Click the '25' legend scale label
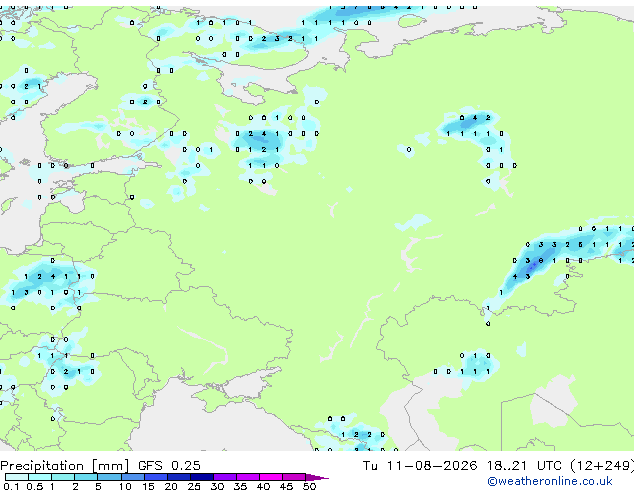 coord(194,486)
